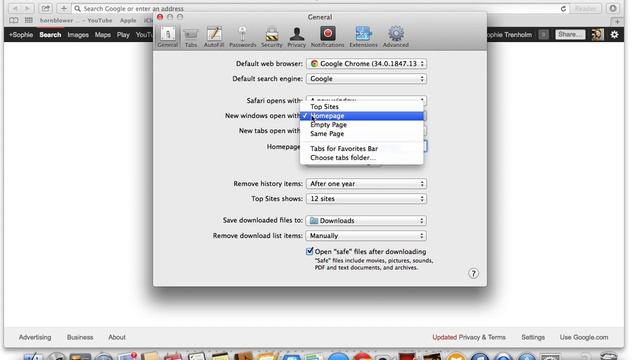Open the General preferences pane
Screen dimensions: 640x360
pos(167,37)
